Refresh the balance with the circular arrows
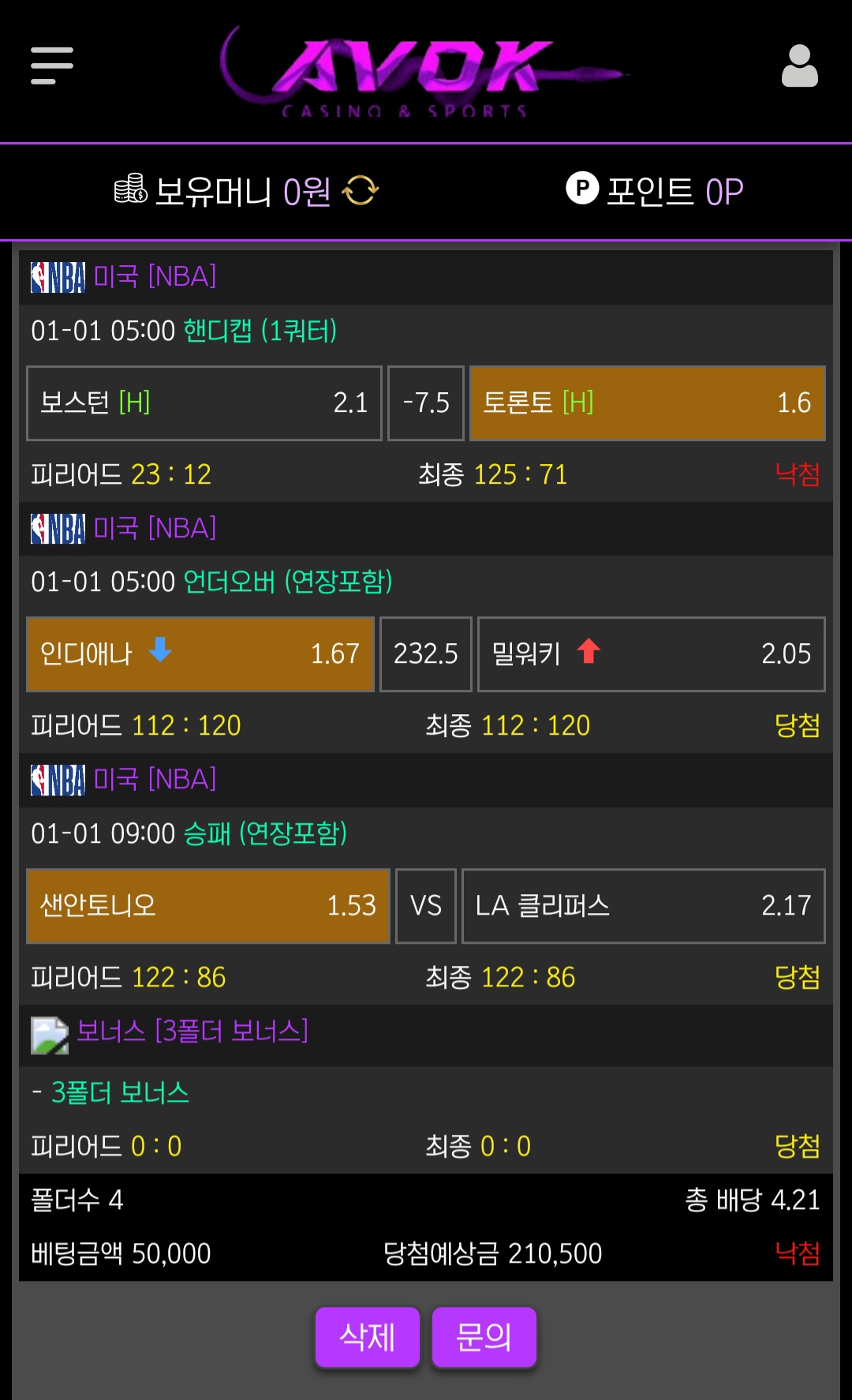The image size is (852, 1400). coord(361,190)
